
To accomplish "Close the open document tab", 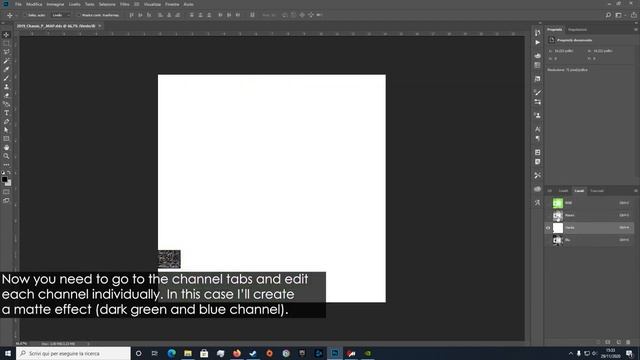I will coord(100,26).
